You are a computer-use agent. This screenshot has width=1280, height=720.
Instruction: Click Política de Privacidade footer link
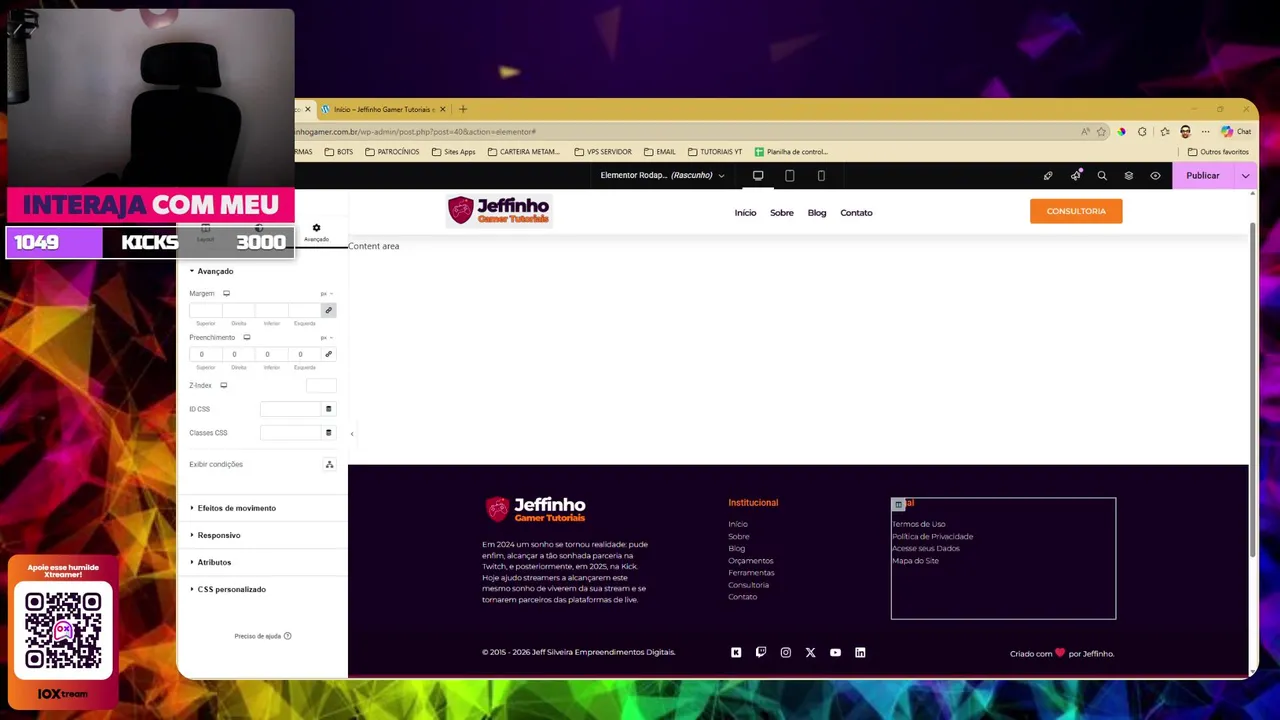[x=932, y=536]
